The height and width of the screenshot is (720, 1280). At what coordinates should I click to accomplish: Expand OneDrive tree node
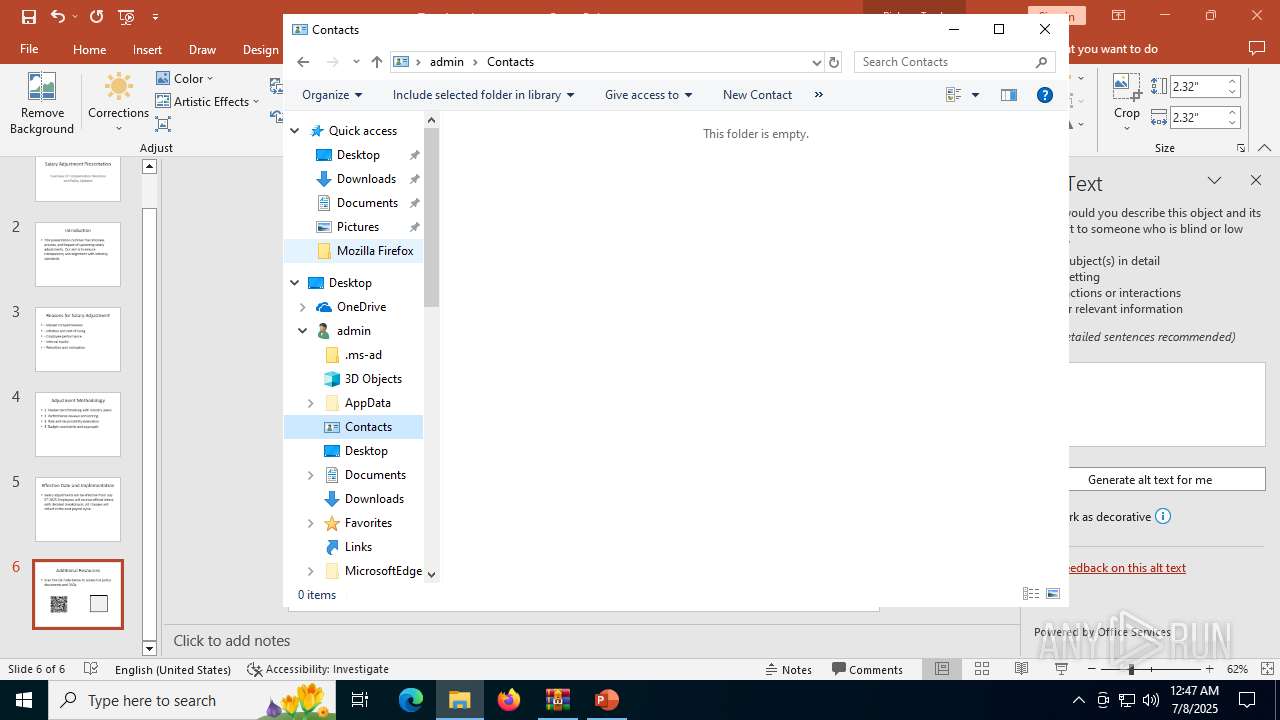303,307
